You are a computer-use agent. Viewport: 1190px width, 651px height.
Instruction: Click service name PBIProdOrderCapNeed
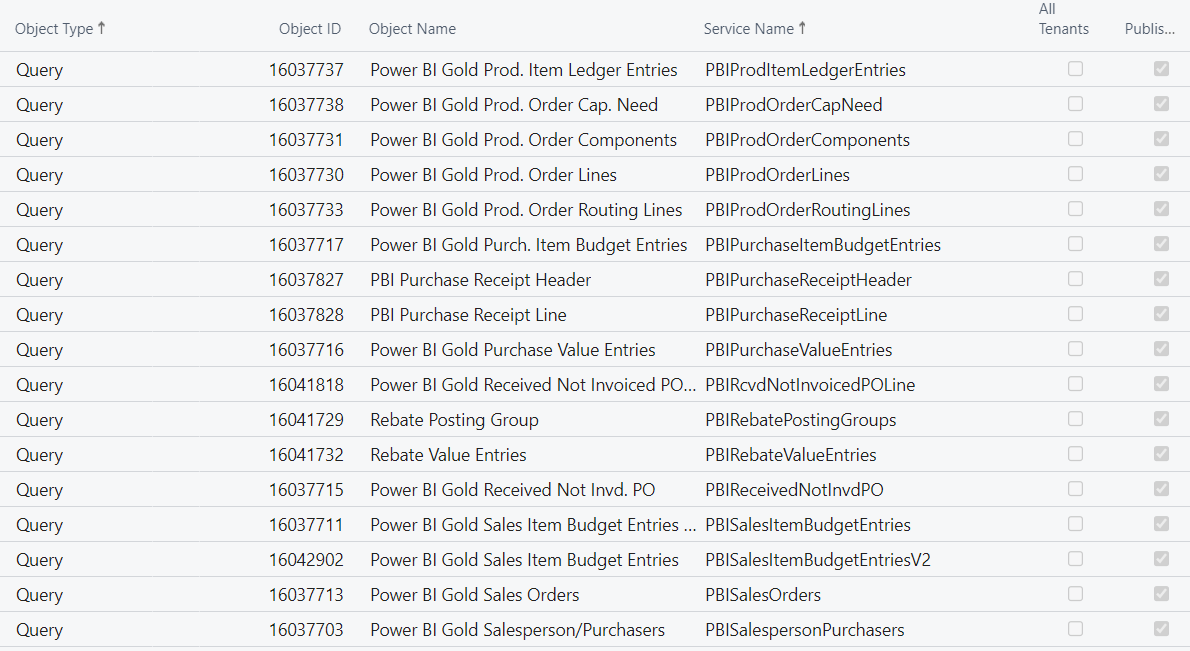(794, 105)
